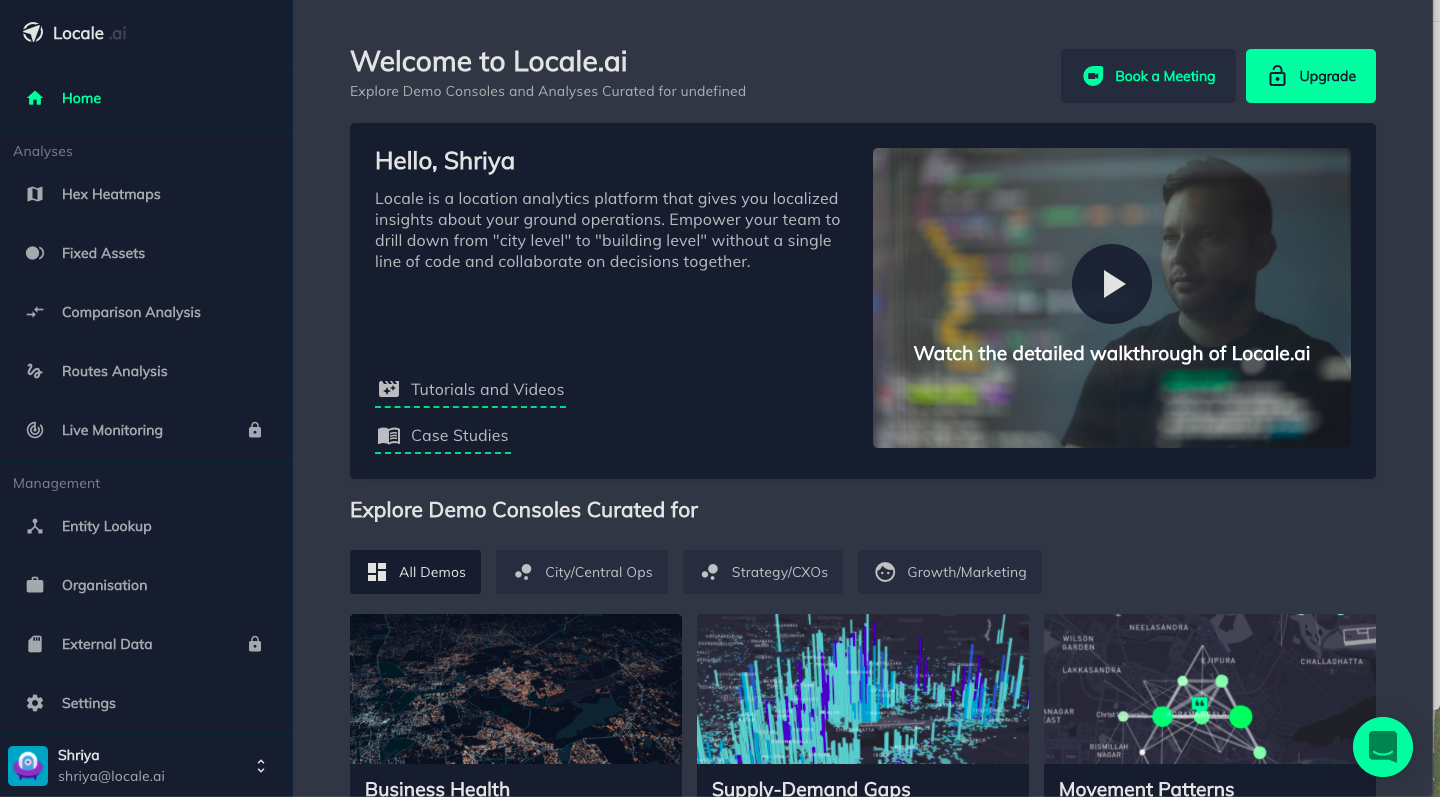The image size is (1440, 797).
Task: Click the Fixed Assets toggle-shaped icon
Action: tap(35, 253)
